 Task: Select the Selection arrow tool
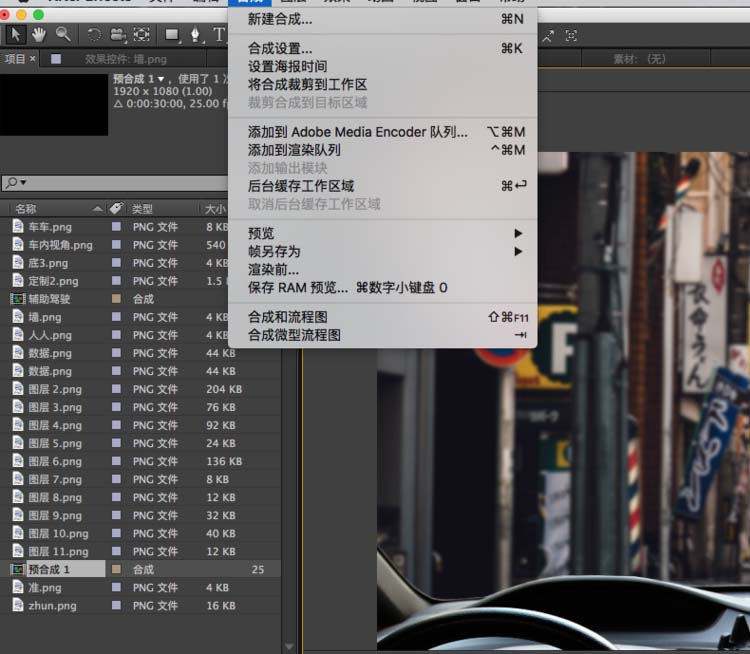pos(17,35)
